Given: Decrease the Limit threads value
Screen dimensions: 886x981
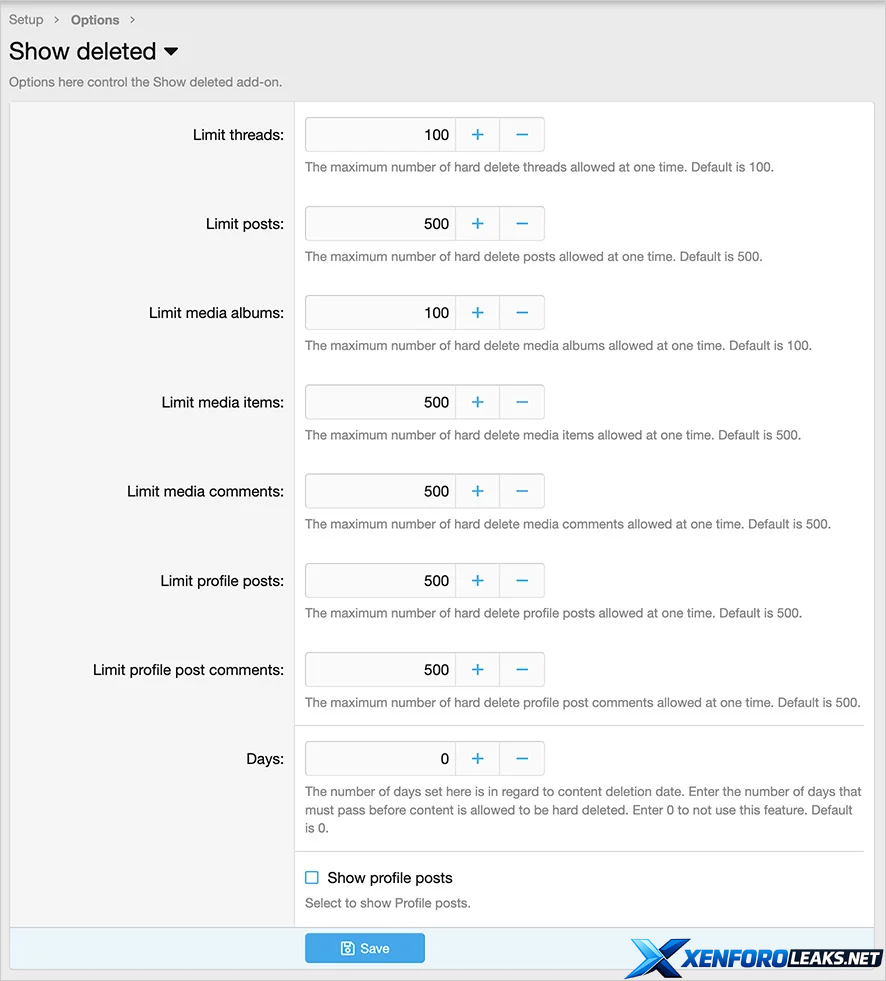Looking at the screenshot, I should (522, 135).
